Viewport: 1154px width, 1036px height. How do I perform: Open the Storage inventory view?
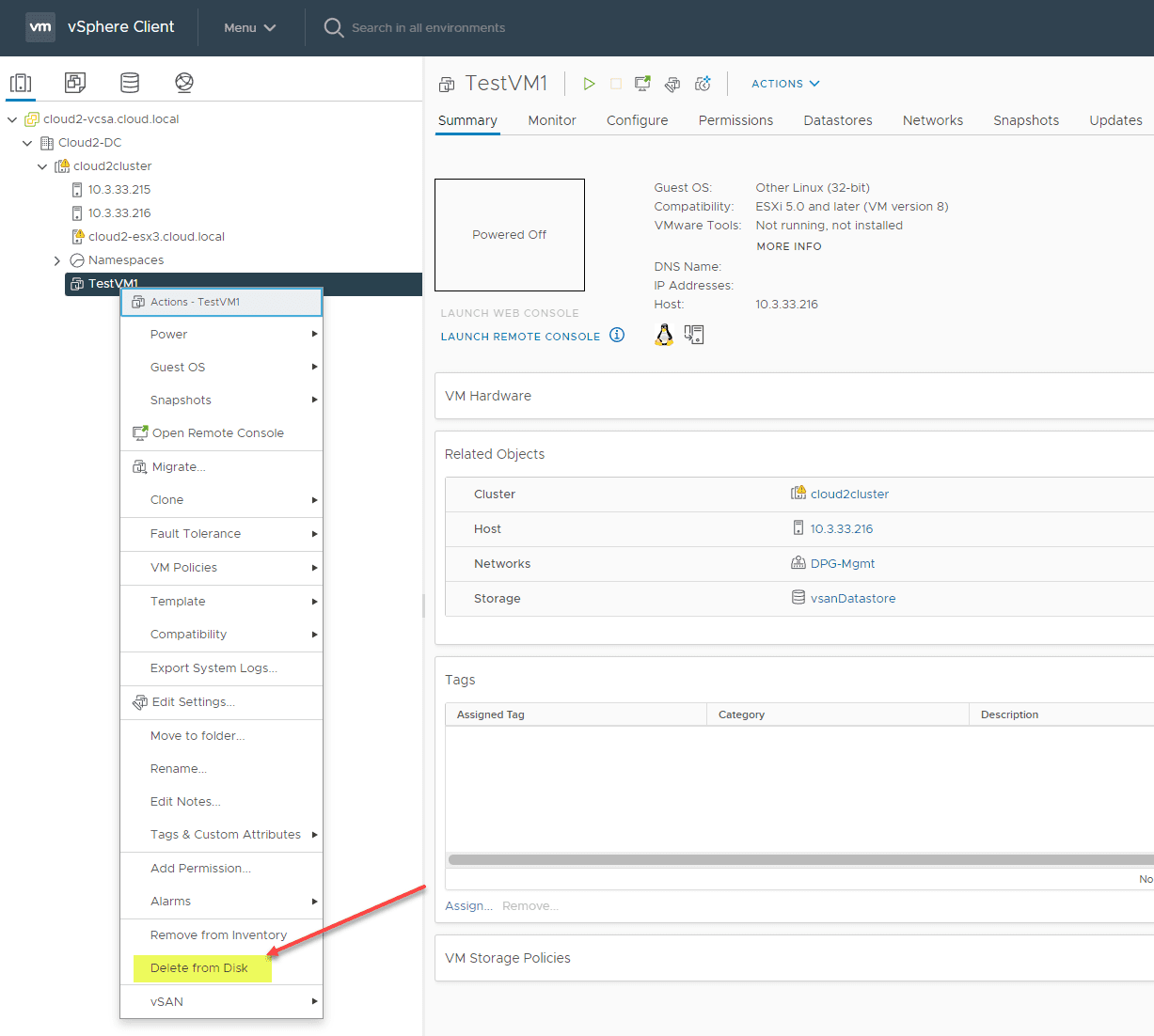[129, 83]
